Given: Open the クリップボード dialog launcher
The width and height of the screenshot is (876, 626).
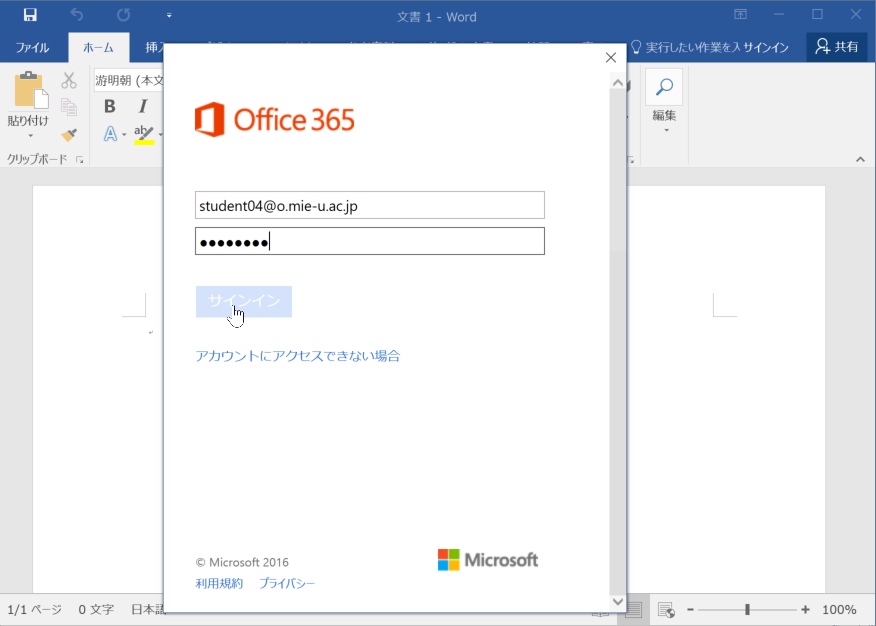Looking at the screenshot, I should pyautogui.click(x=80, y=160).
